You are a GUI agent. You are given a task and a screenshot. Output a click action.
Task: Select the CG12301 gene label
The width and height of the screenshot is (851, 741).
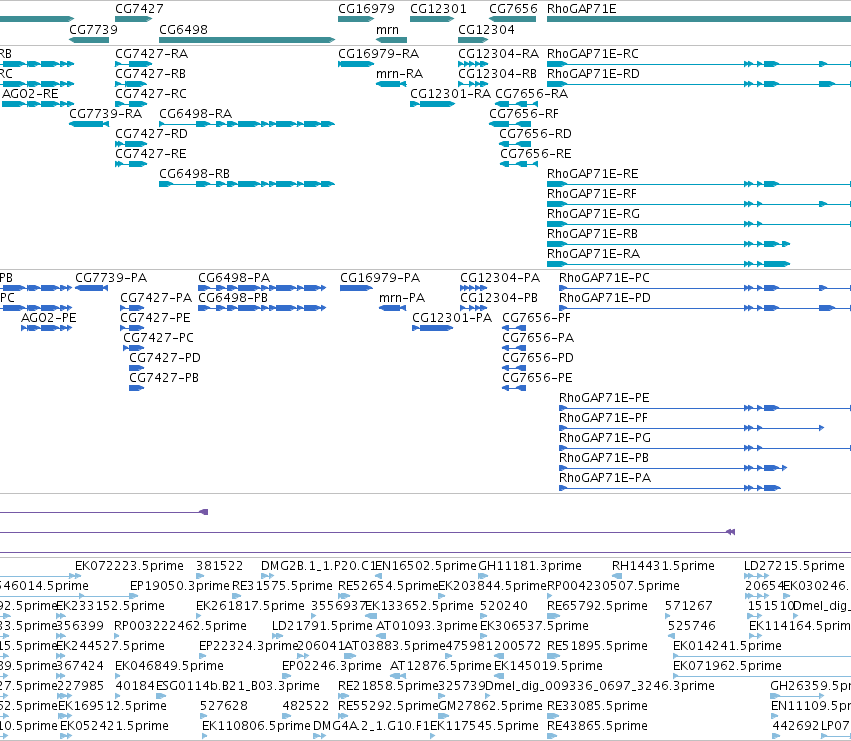[x=438, y=9]
